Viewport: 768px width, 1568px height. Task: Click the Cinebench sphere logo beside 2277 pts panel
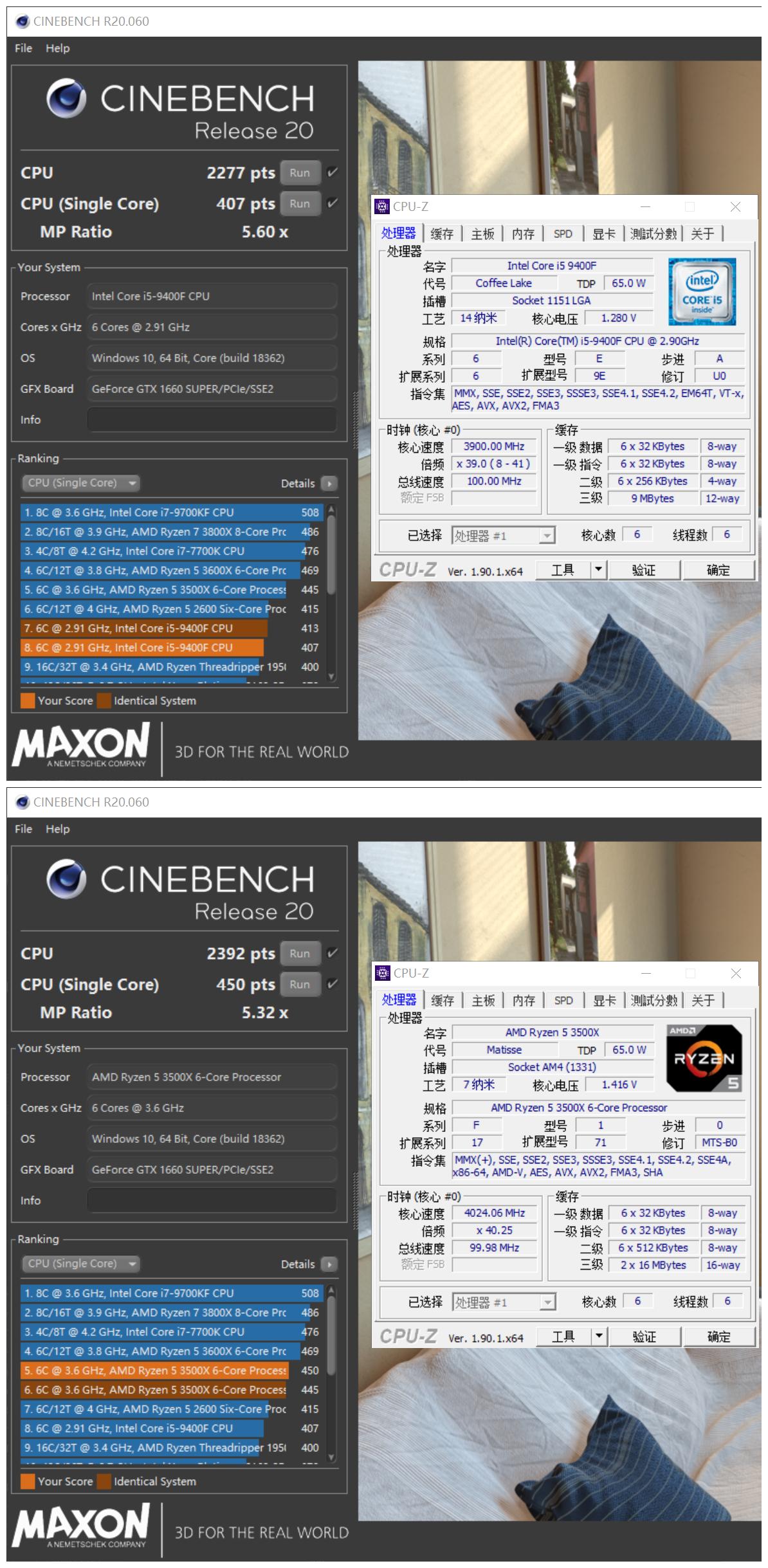click(66, 98)
